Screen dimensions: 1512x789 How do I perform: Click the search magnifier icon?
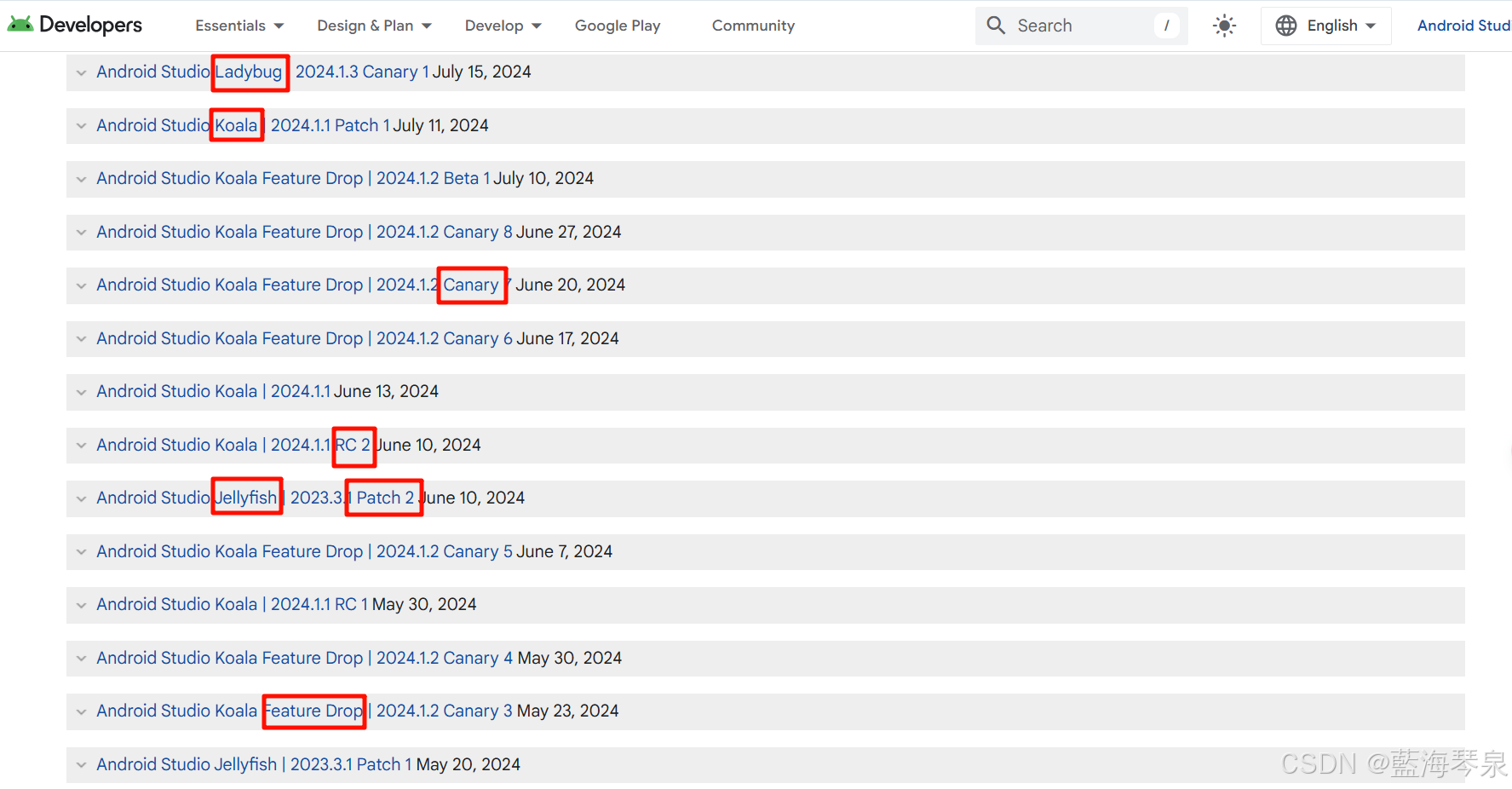coord(996,26)
